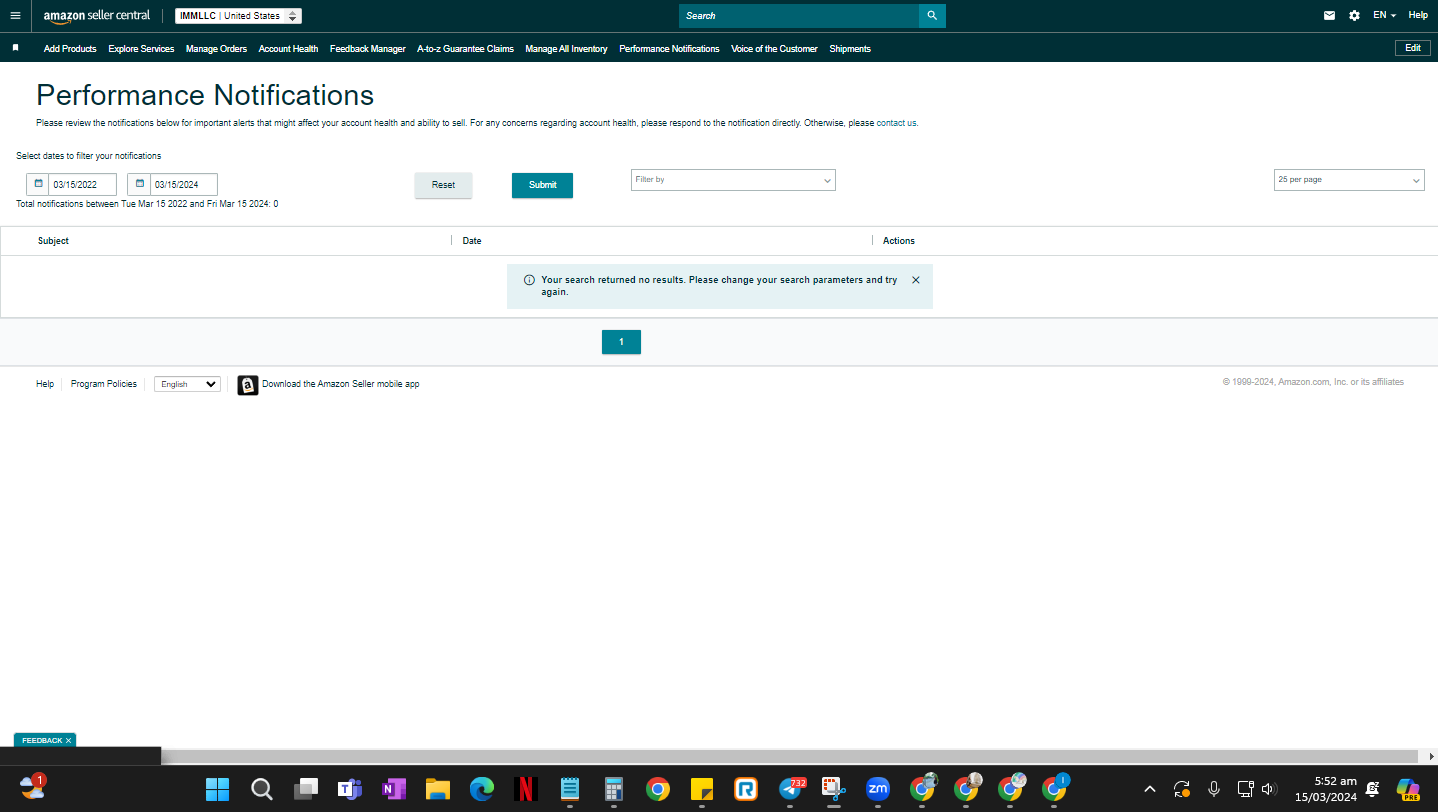Launch Microsoft Edge from the taskbar
The image size is (1438, 812).
[x=482, y=789]
